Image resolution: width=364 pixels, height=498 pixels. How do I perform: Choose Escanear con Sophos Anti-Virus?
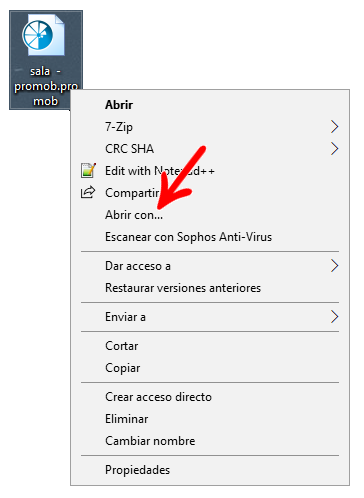click(210, 237)
